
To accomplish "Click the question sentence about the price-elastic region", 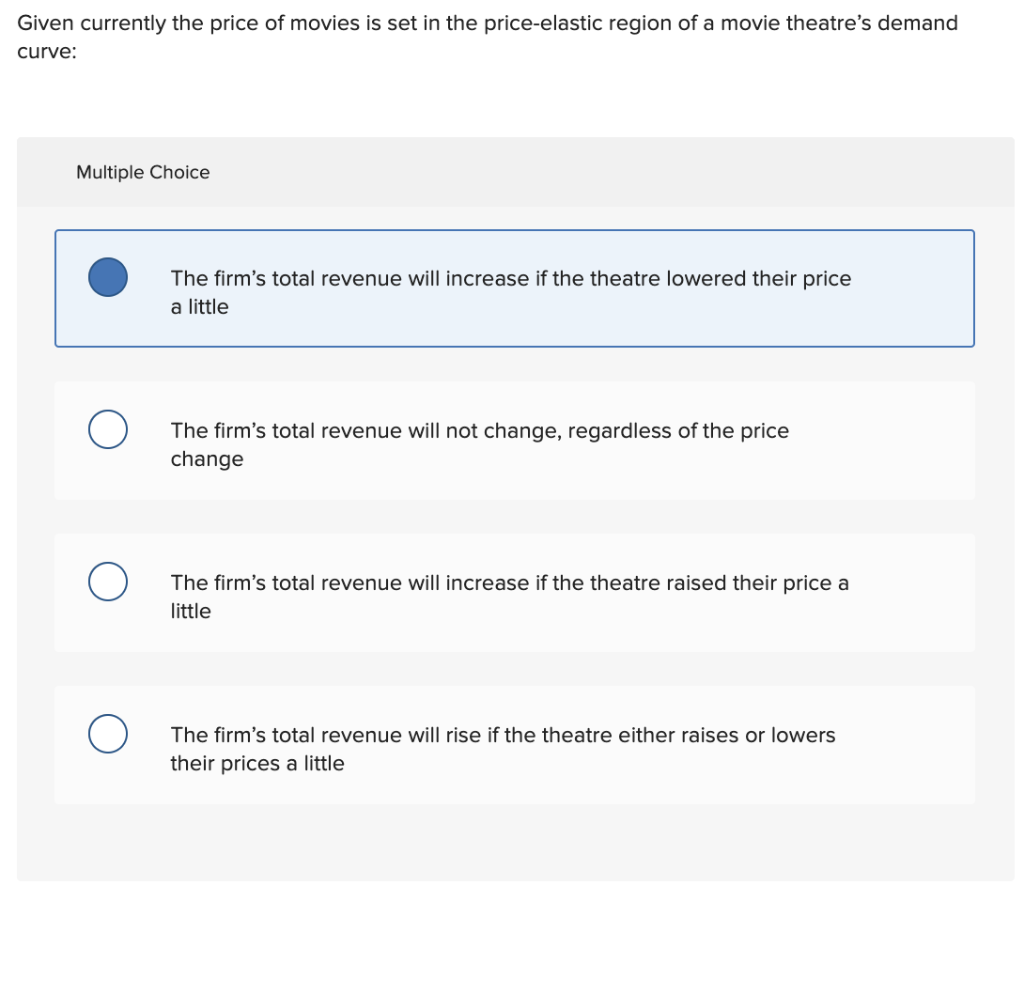I will 487,37.
